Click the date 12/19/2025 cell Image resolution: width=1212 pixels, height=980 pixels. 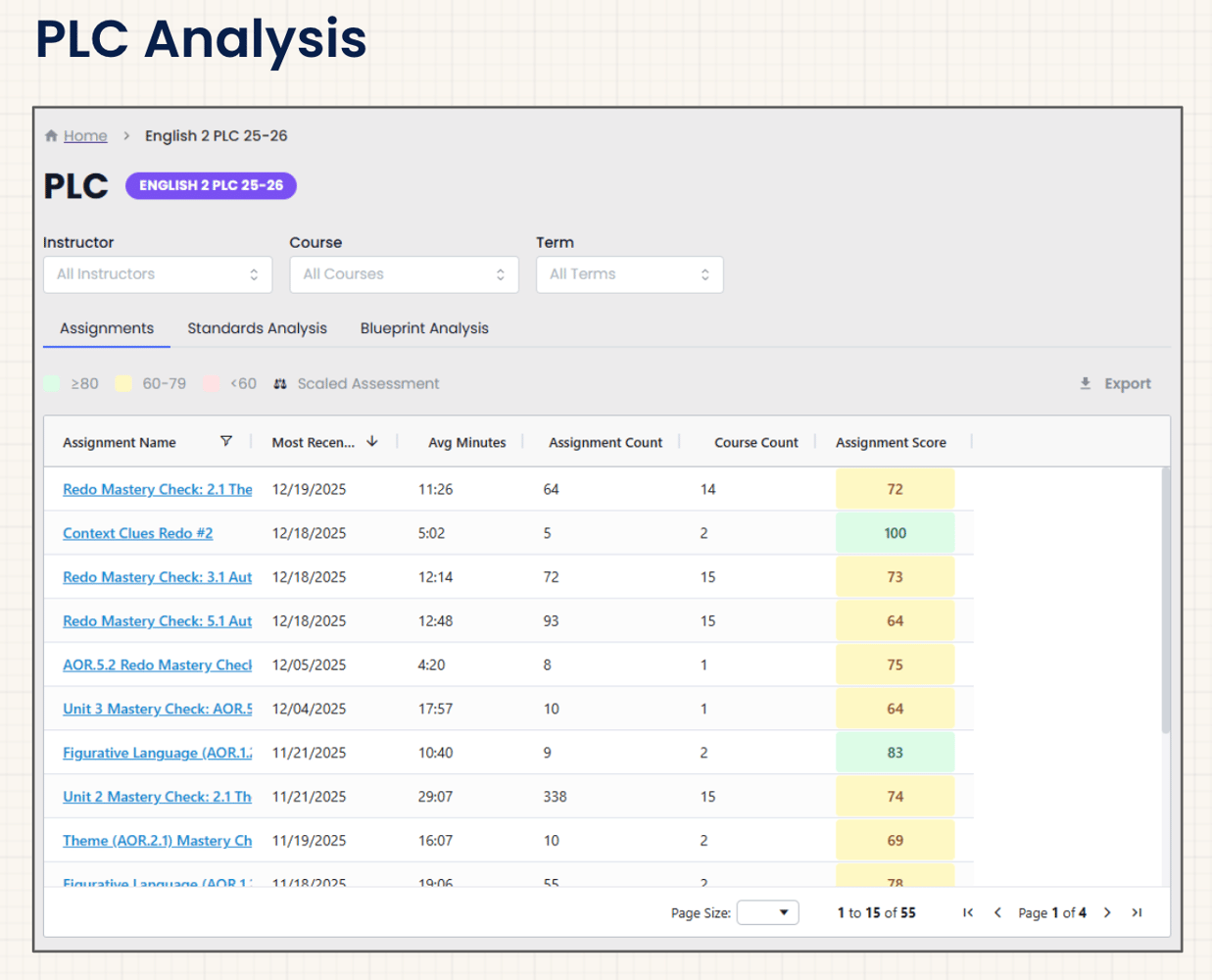pos(310,489)
